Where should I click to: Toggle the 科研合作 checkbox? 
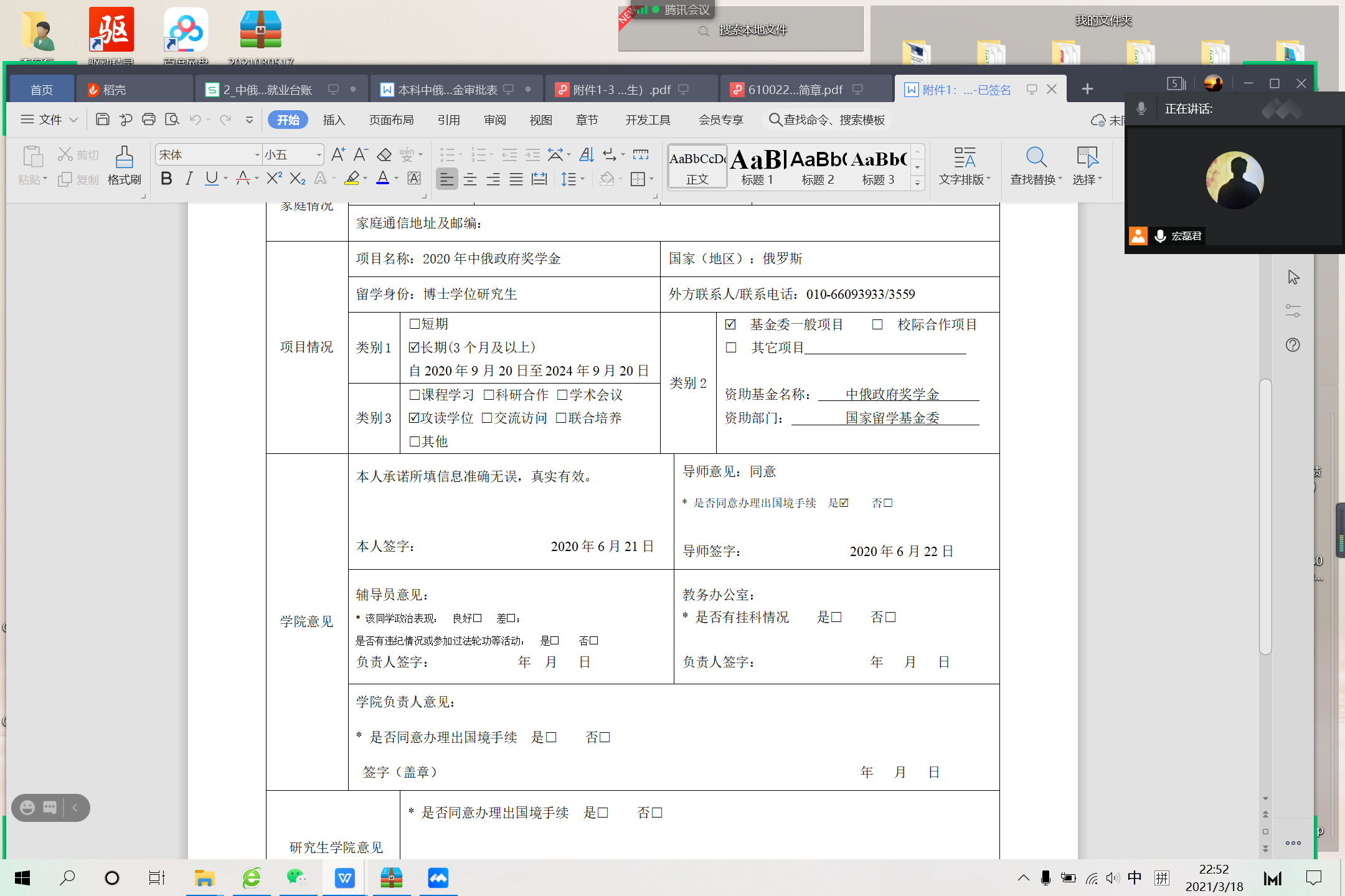pyautogui.click(x=489, y=395)
